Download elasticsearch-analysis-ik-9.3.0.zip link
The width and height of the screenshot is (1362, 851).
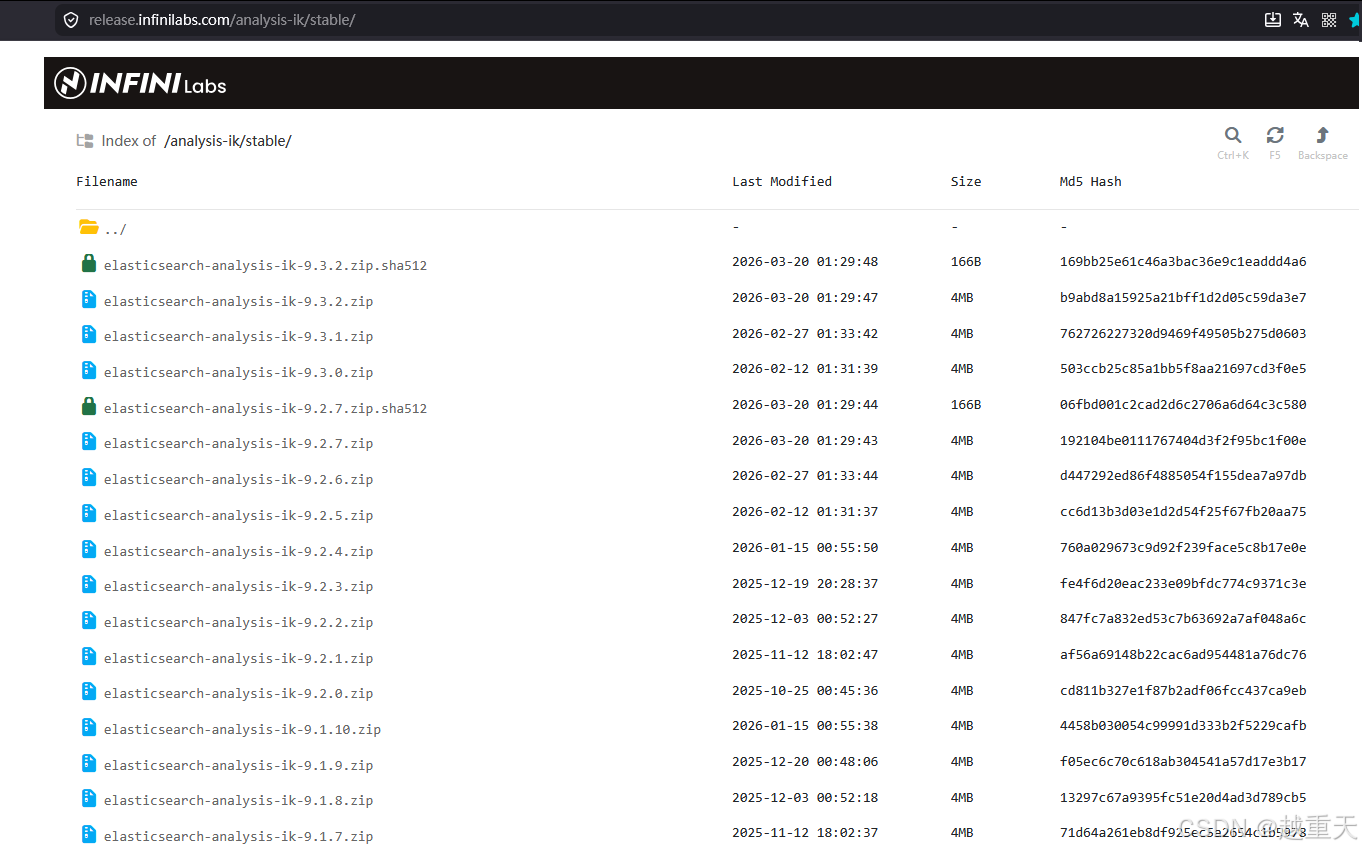[x=238, y=372]
